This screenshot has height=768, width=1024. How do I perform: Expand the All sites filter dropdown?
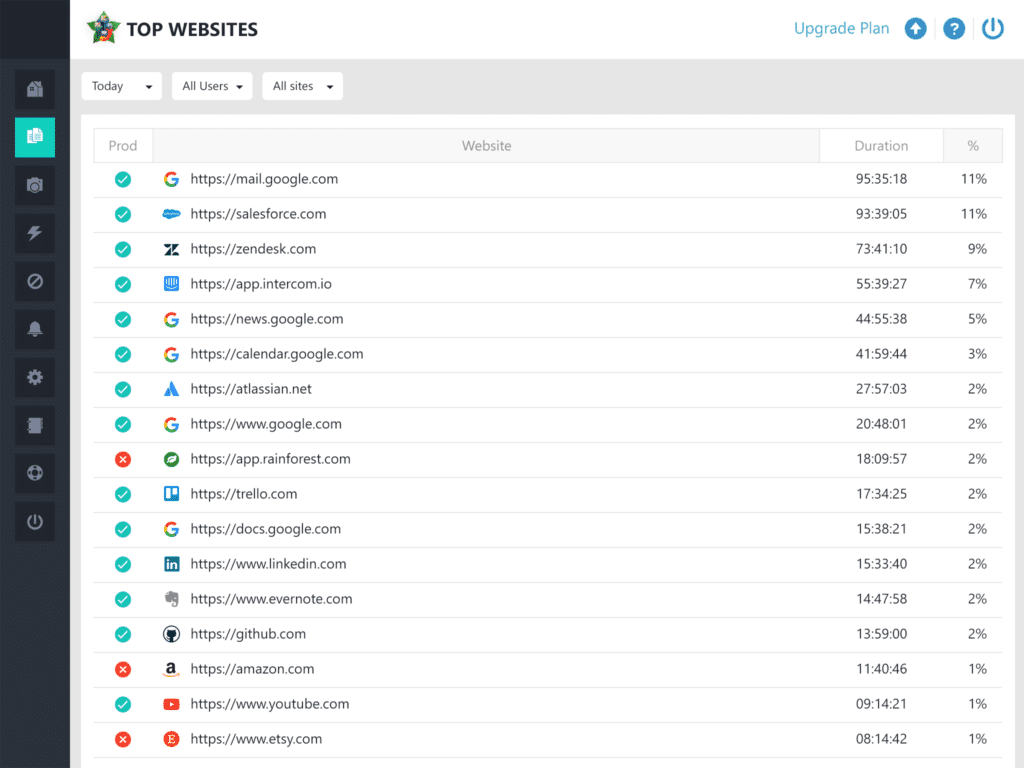pos(302,86)
